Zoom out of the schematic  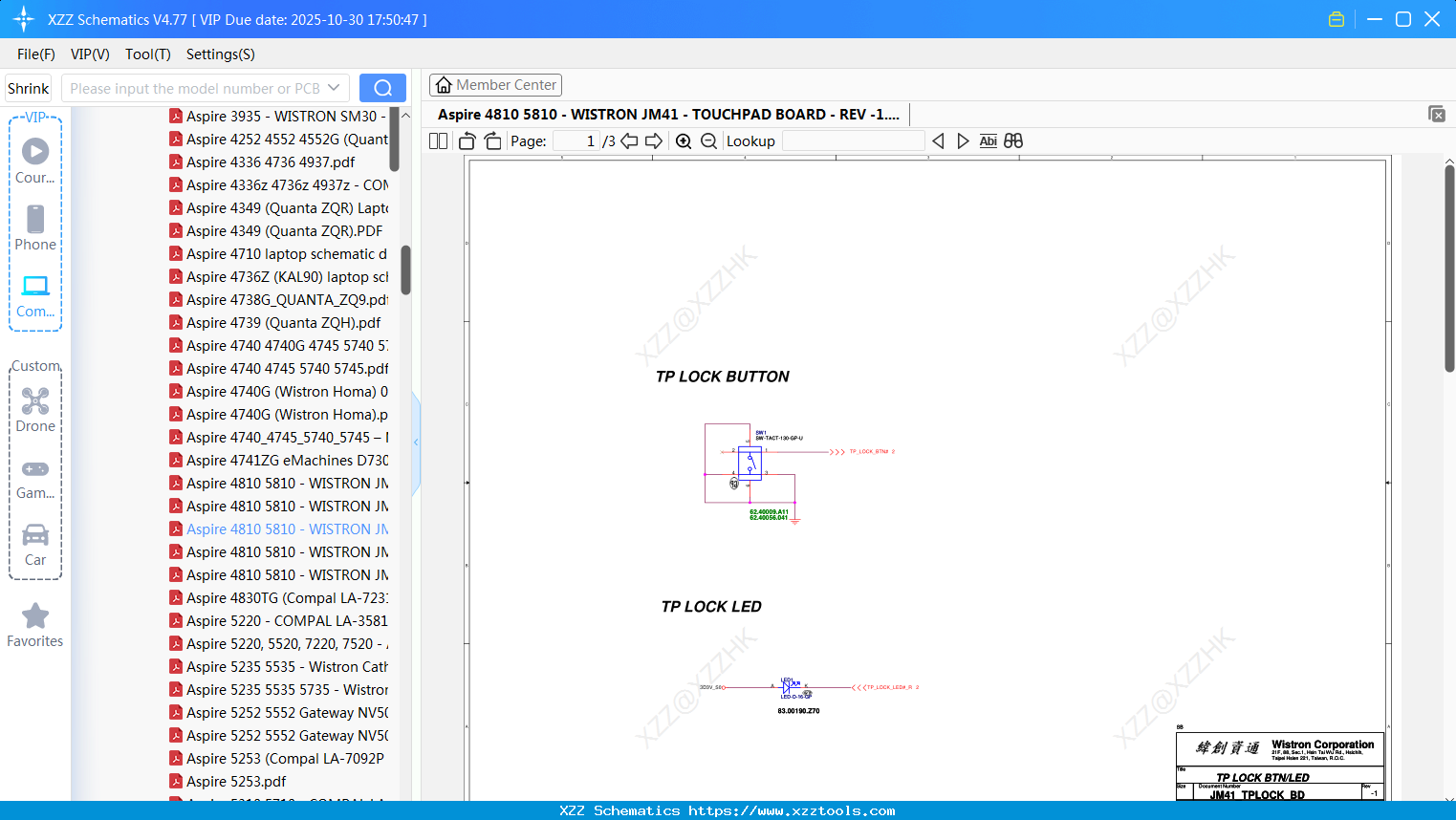pyautogui.click(x=708, y=141)
